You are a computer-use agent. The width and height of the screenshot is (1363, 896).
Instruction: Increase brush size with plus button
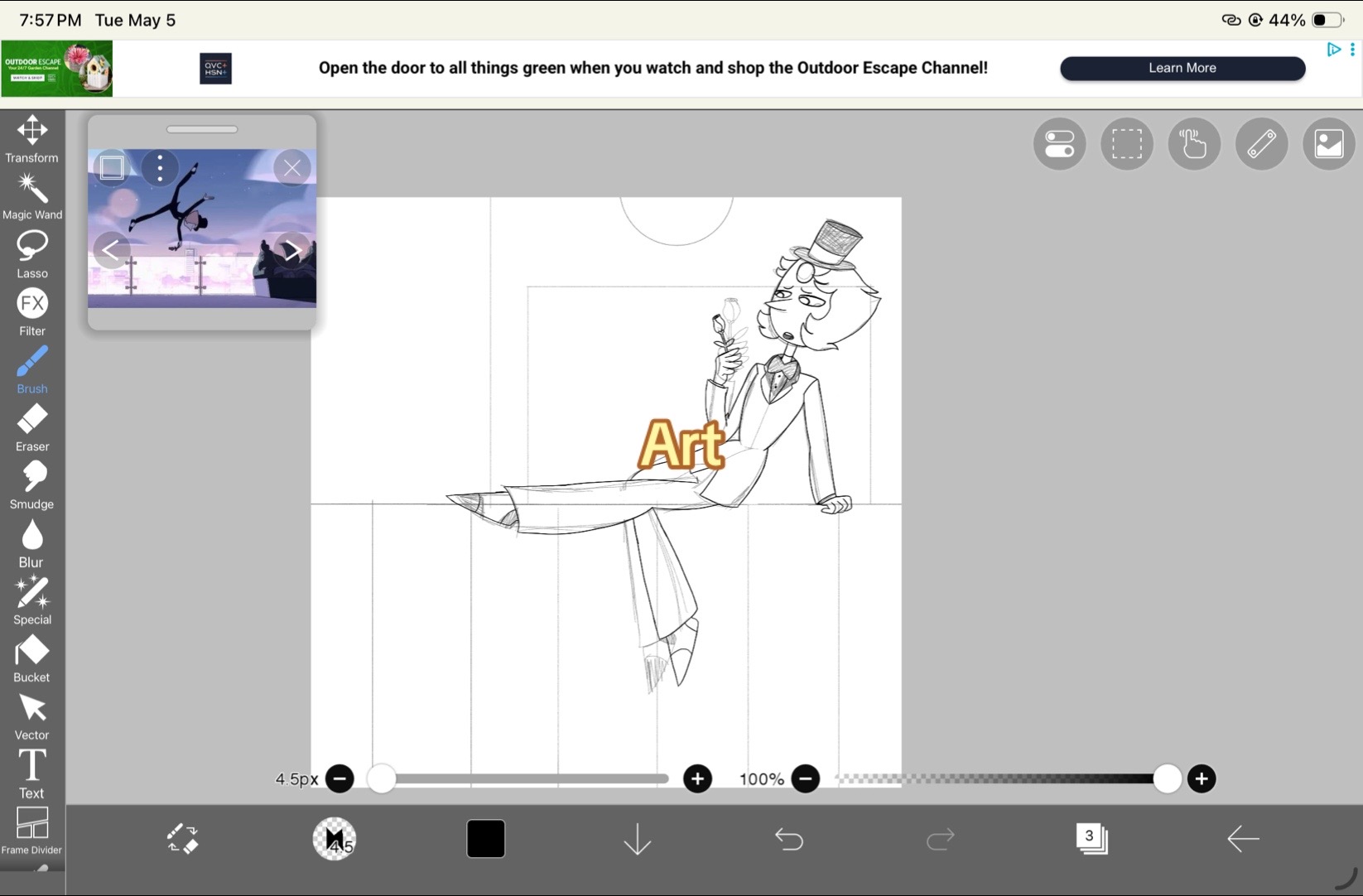tap(697, 778)
